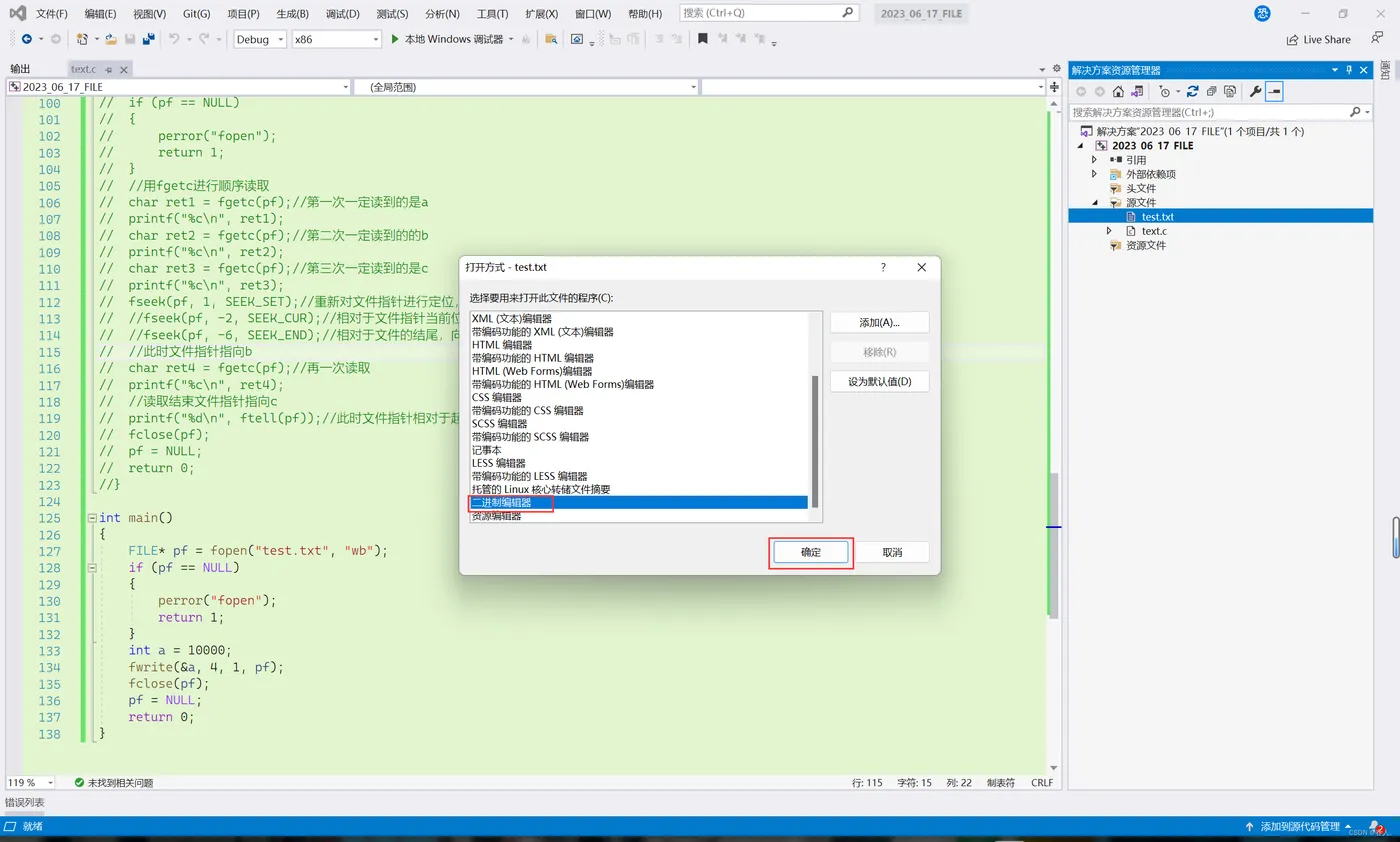Click the save all icon
1400x842 pixels.
[148, 39]
